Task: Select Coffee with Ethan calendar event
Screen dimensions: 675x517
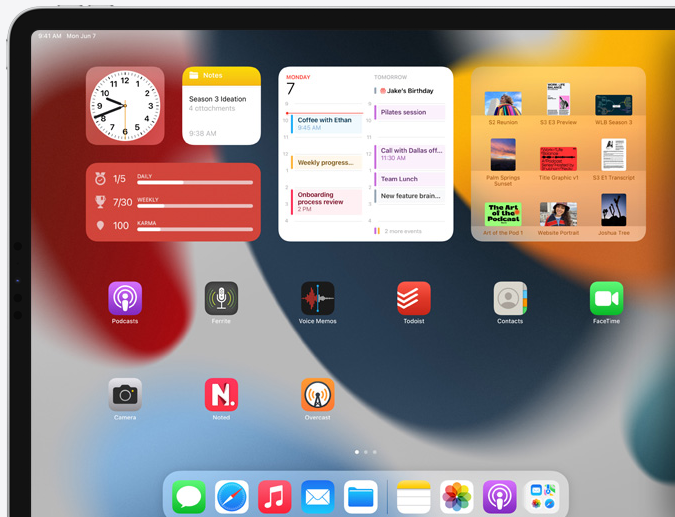Action: click(x=326, y=124)
